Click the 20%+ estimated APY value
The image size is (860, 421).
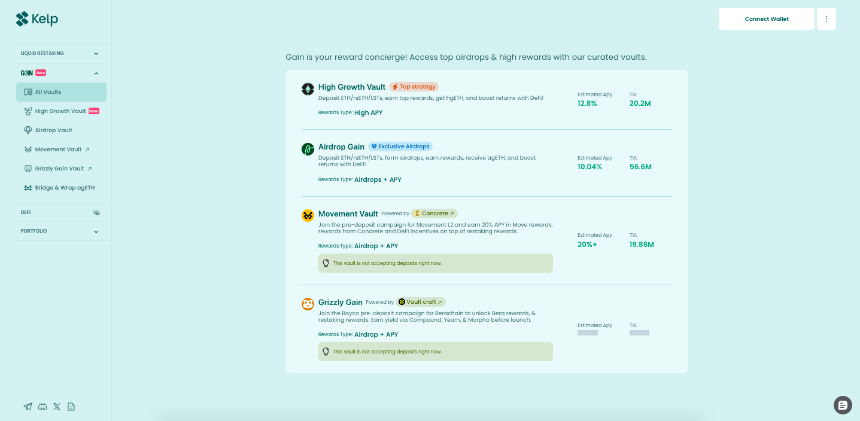point(587,244)
